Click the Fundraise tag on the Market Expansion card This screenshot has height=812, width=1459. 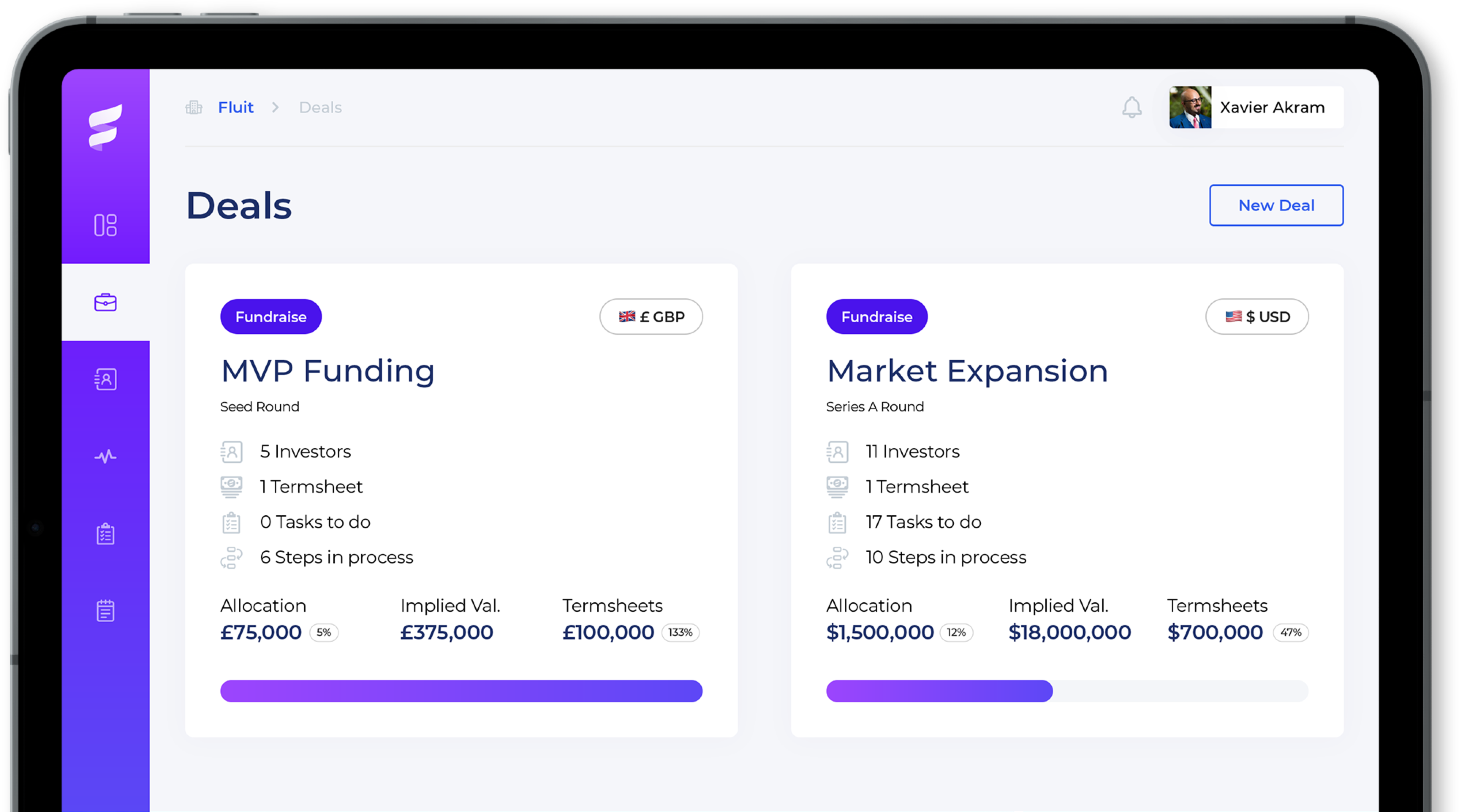(x=877, y=316)
